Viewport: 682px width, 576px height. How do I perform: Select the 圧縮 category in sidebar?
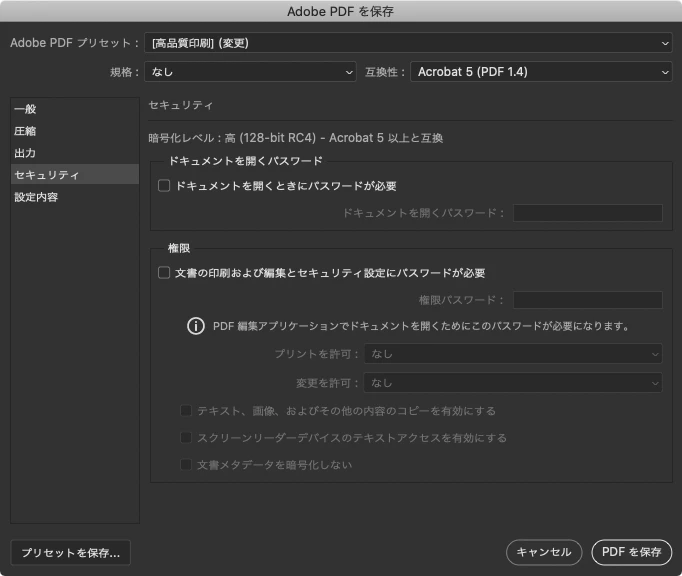click(75, 131)
